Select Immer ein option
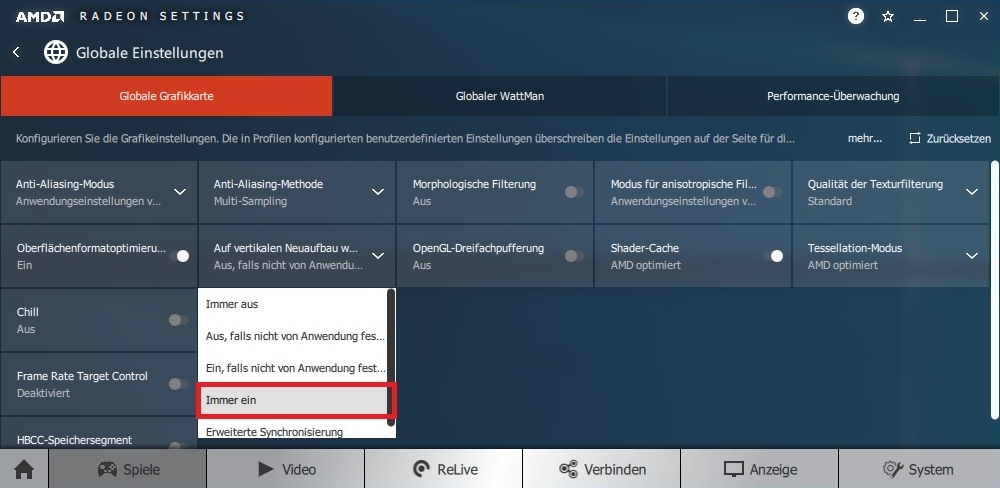This screenshot has height=488, width=1000. point(293,400)
